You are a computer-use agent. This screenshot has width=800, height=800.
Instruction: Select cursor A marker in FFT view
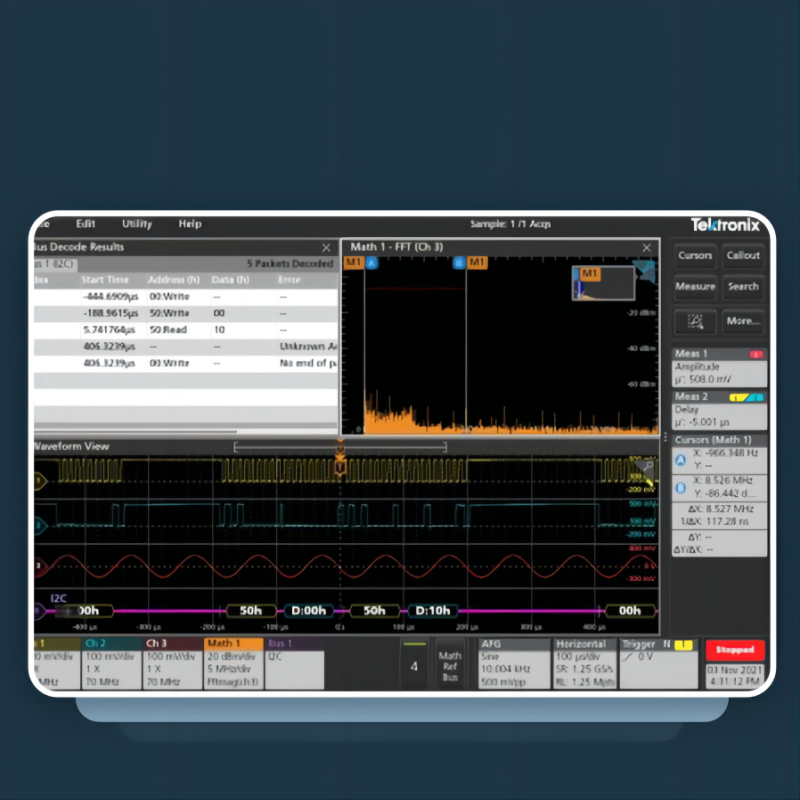tap(372, 263)
